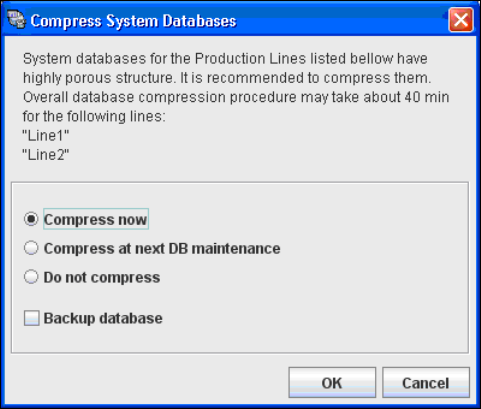
Task: Dismiss the dialog with Cancel
Action: (426, 383)
